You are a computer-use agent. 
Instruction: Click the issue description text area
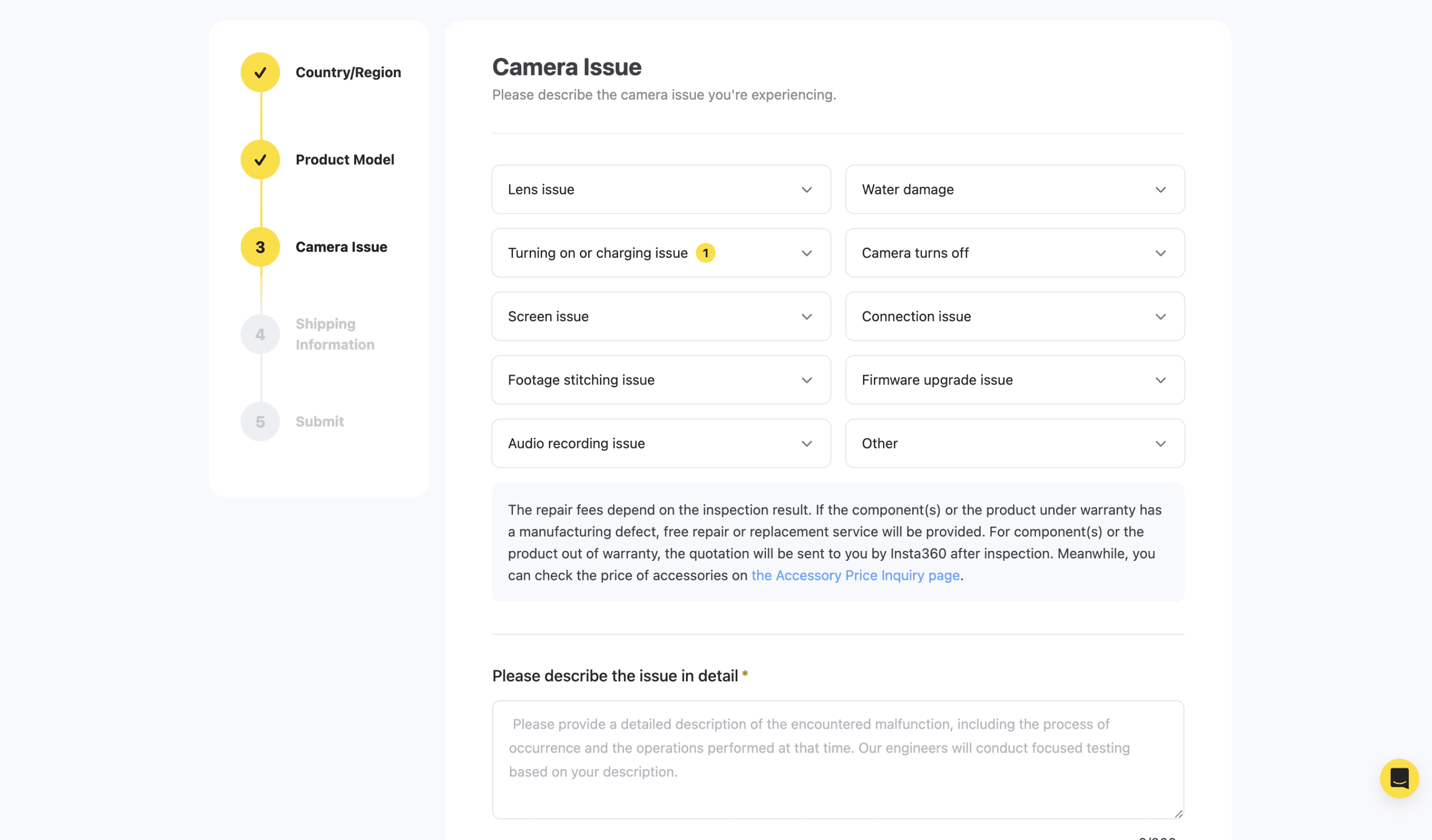click(838, 760)
